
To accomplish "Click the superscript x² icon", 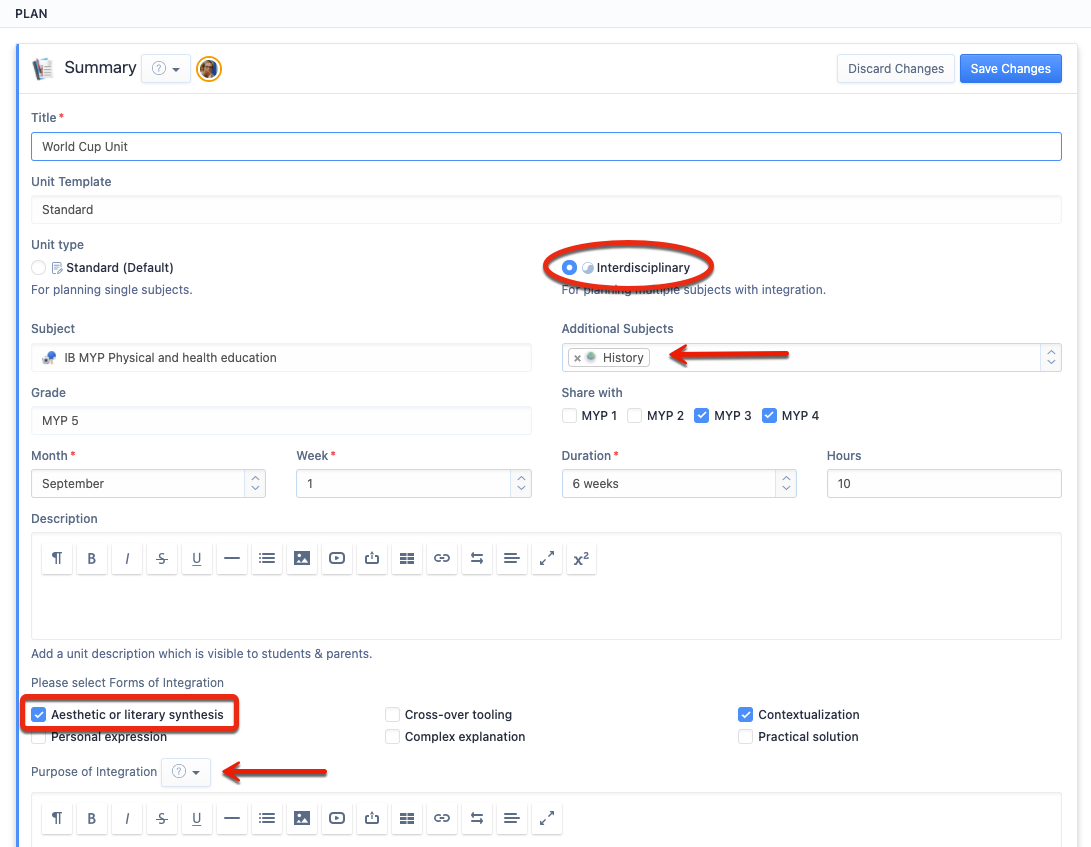I will point(580,559).
